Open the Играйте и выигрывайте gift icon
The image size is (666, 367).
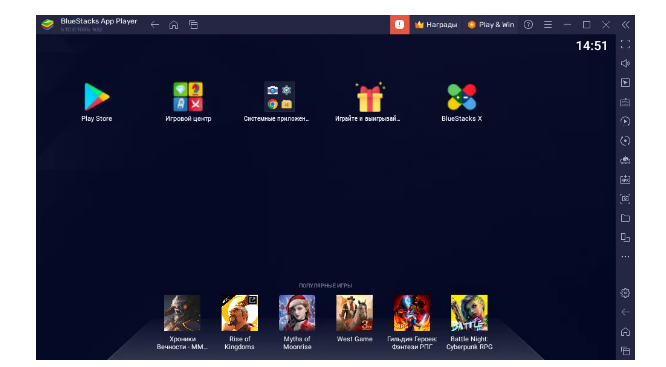coord(370,97)
